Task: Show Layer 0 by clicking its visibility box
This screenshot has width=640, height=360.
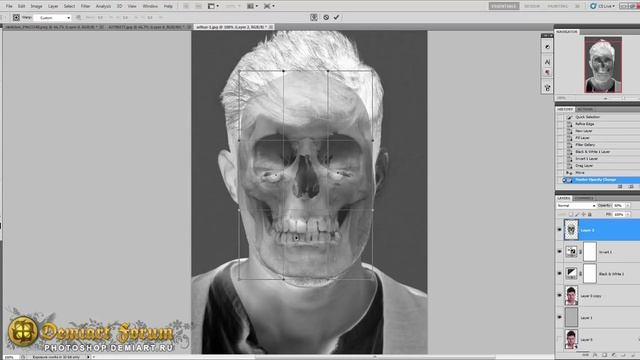Action: (x=560, y=339)
